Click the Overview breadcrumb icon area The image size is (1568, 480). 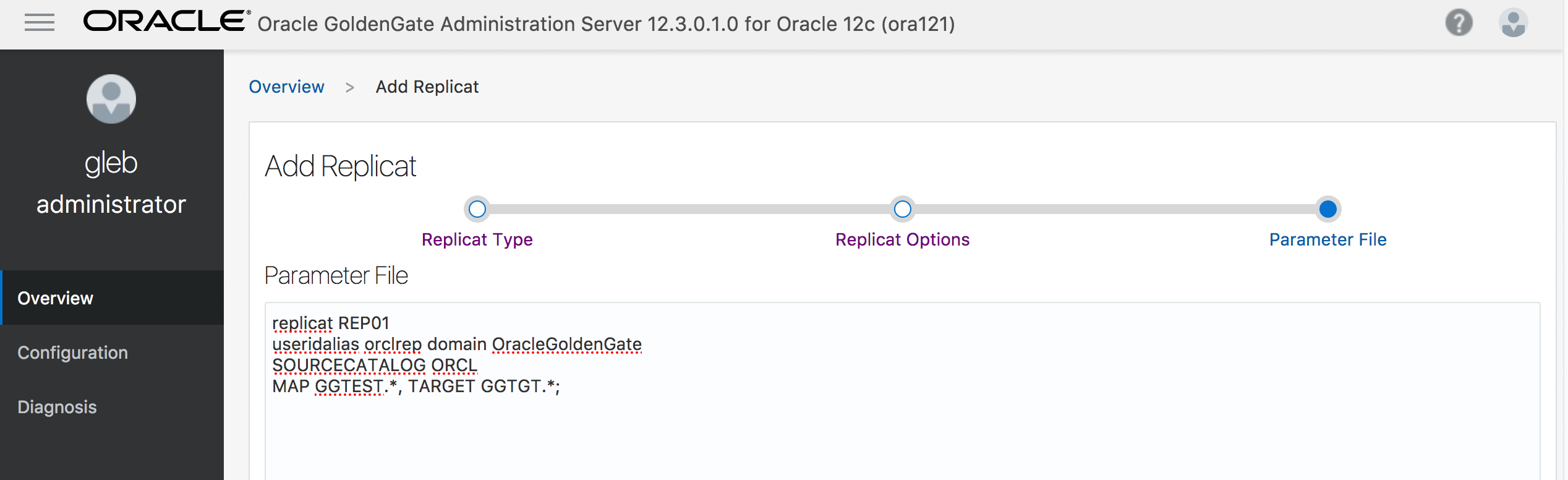(x=287, y=87)
